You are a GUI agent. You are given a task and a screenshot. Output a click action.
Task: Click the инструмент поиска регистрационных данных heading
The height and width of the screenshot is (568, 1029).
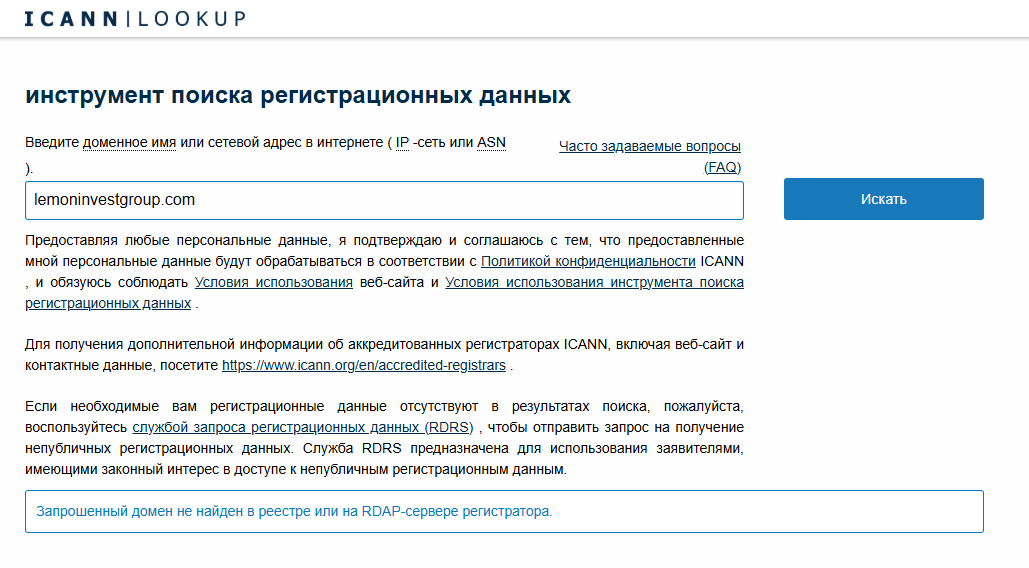click(x=298, y=95)
